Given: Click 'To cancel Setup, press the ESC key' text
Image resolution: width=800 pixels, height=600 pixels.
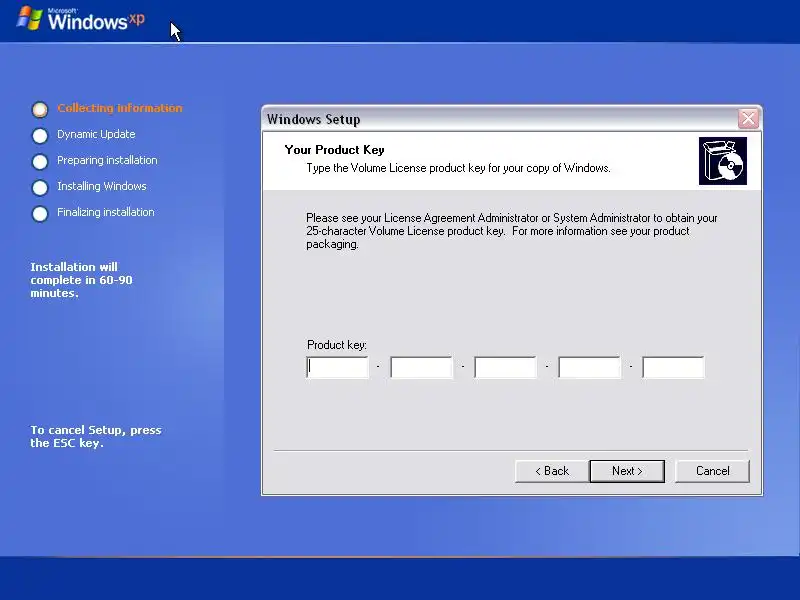Looking at the screenshot, I should [96, 436].
